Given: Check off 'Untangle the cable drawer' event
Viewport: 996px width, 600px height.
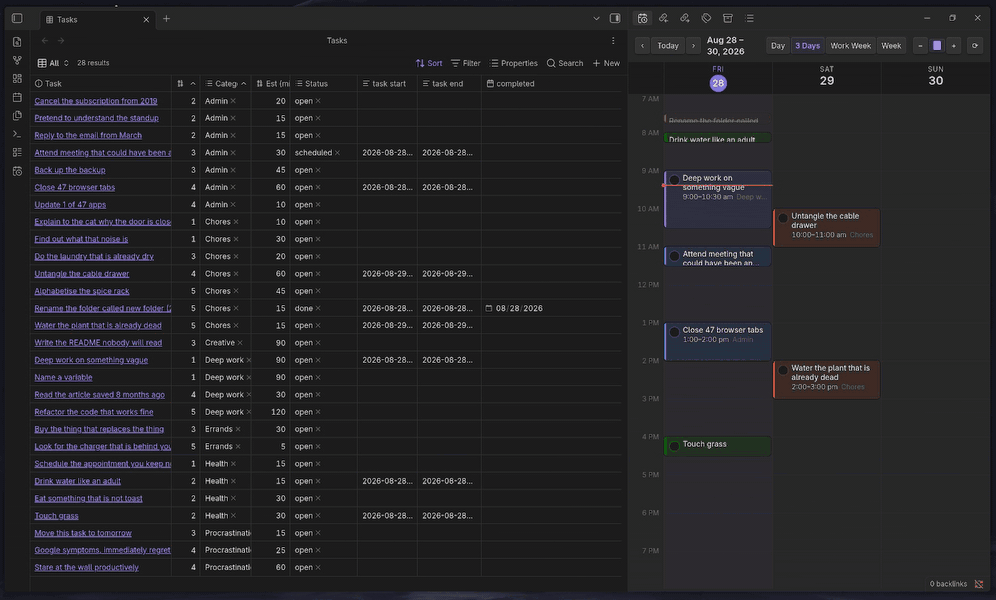Looking at the screenshot, I should 783,218.
